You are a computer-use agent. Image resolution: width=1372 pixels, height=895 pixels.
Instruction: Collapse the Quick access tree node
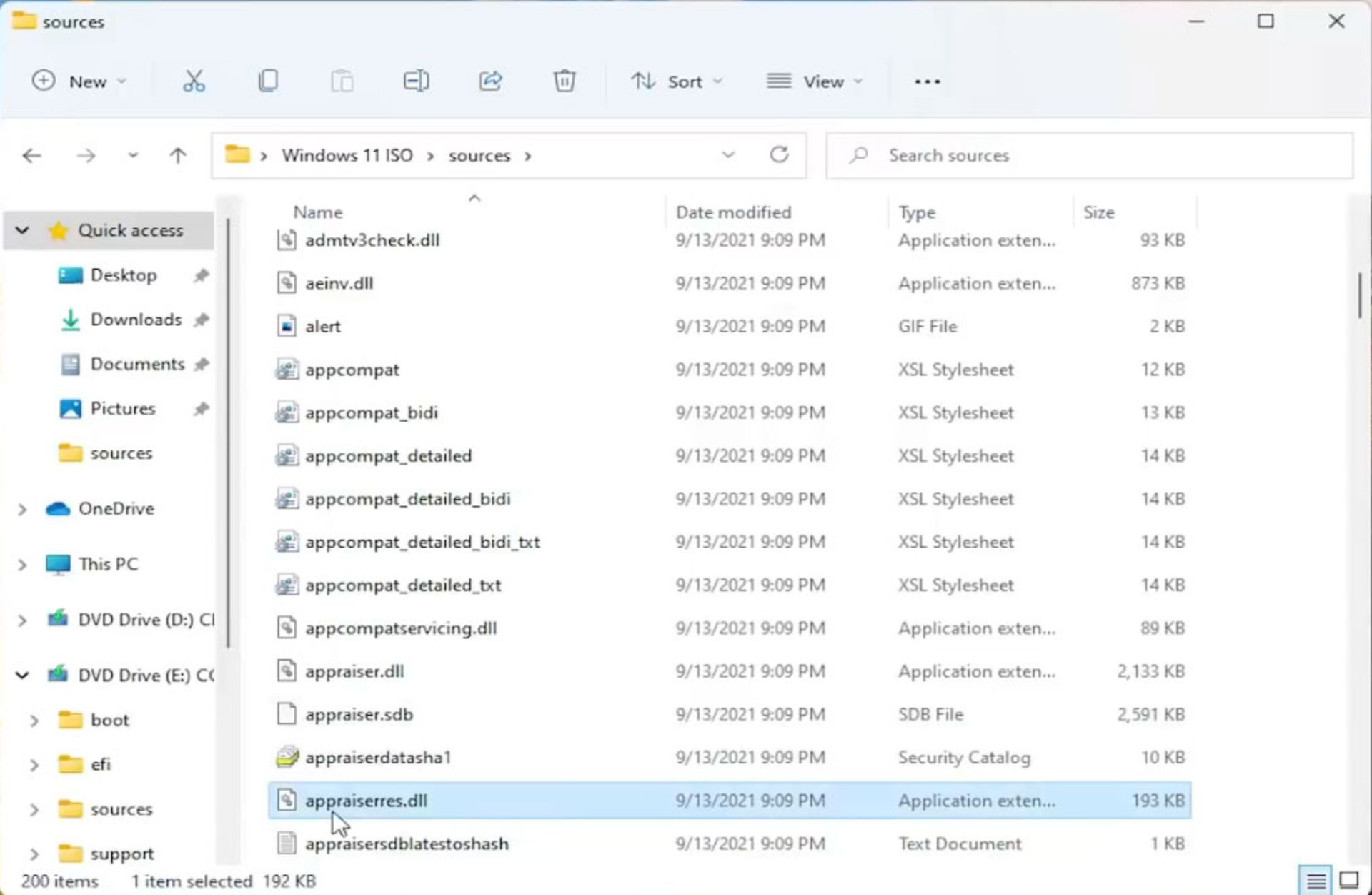[x=22, y=231]
